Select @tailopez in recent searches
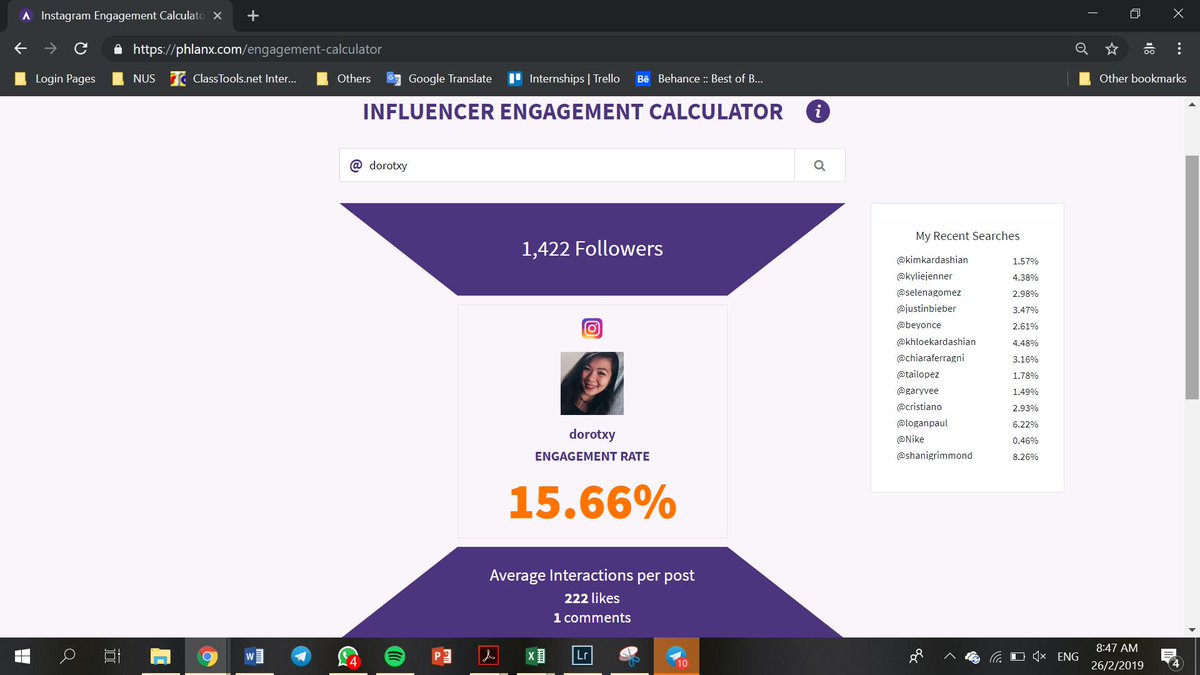 point(920,374)
